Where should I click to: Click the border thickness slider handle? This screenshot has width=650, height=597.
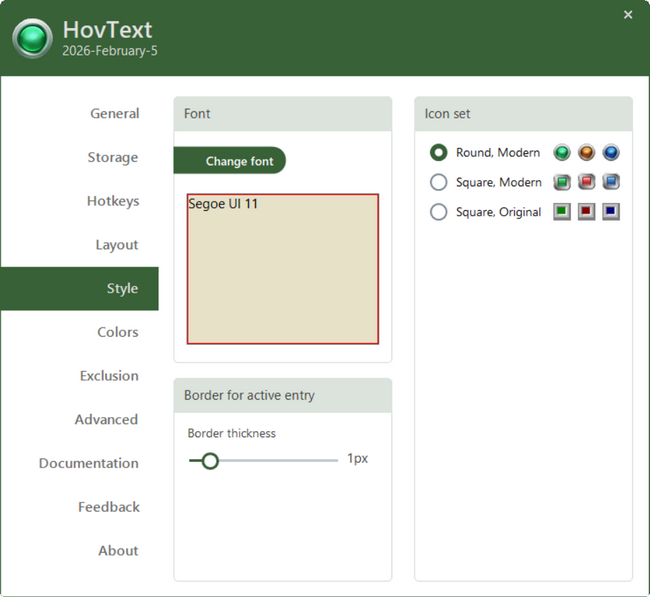click(210, 460)
